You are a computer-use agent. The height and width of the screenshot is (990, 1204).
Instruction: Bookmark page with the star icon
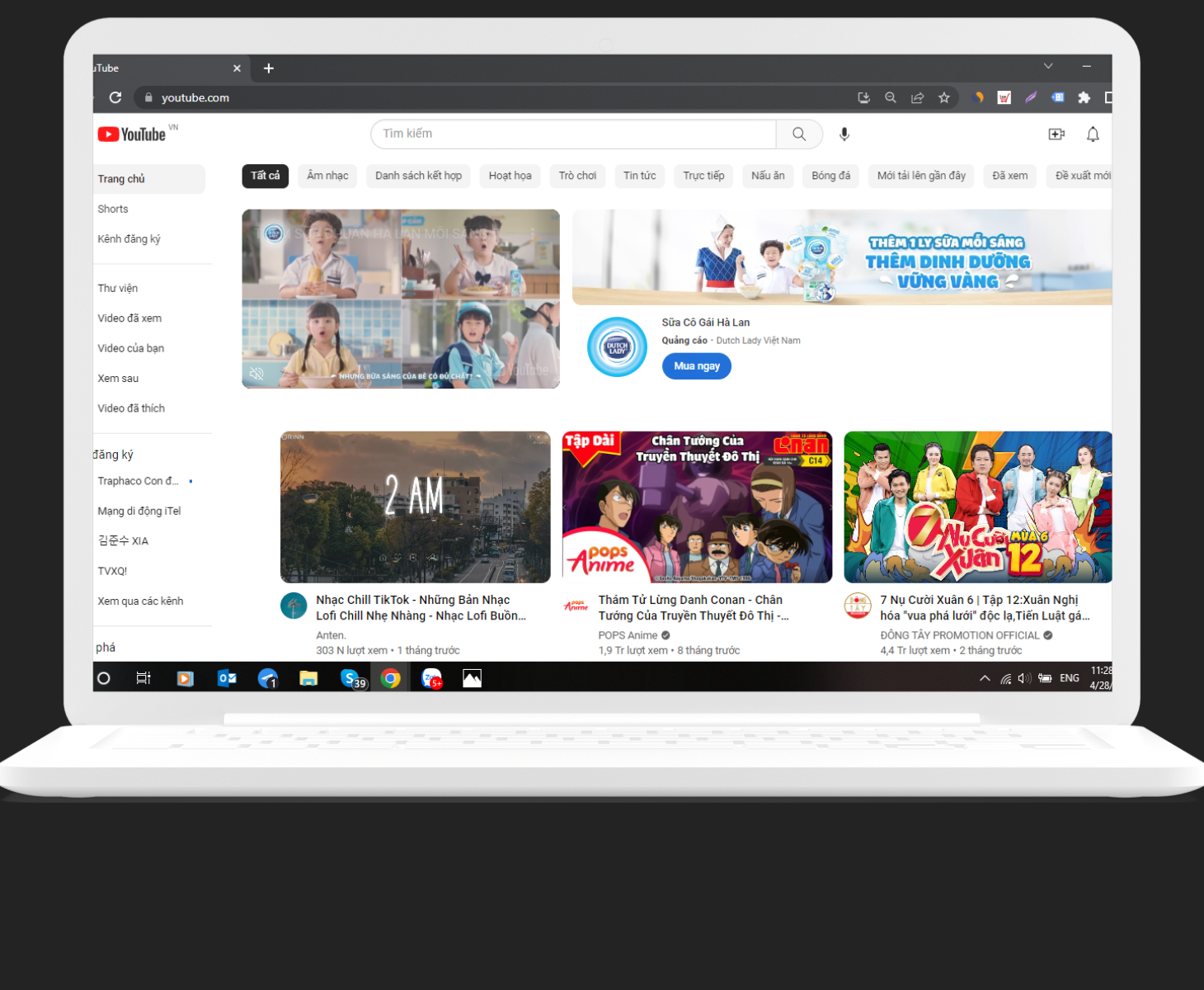pyautogui.click(x=943, y=97)
